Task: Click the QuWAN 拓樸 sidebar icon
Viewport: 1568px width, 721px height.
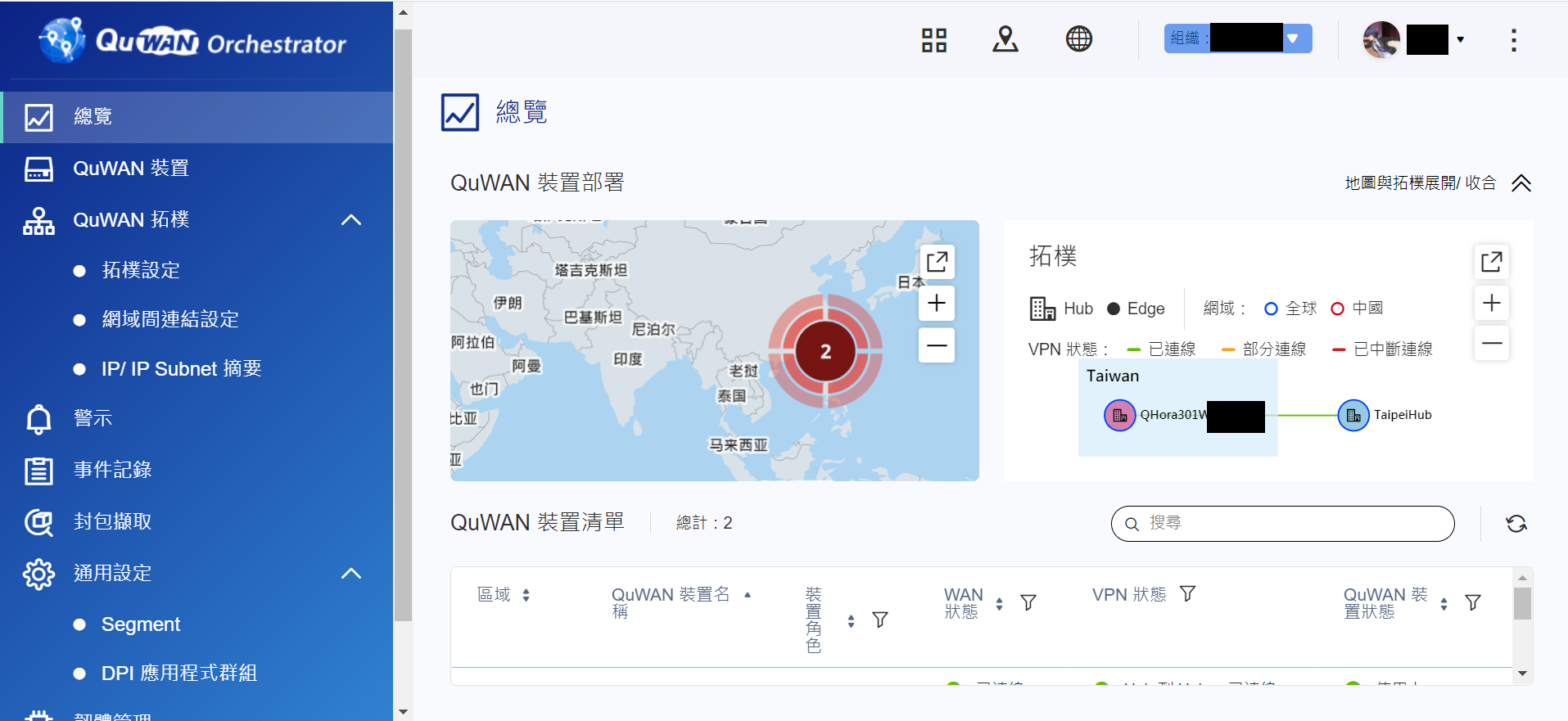Action: tap(38, 221)
